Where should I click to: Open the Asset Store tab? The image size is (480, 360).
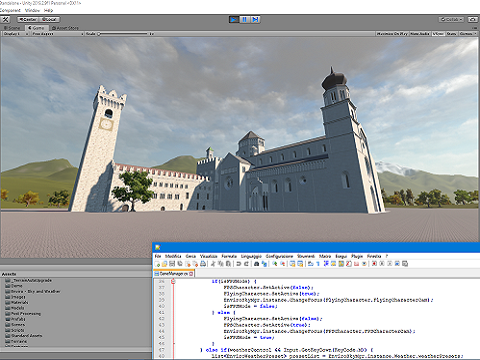tap(65, 28)
